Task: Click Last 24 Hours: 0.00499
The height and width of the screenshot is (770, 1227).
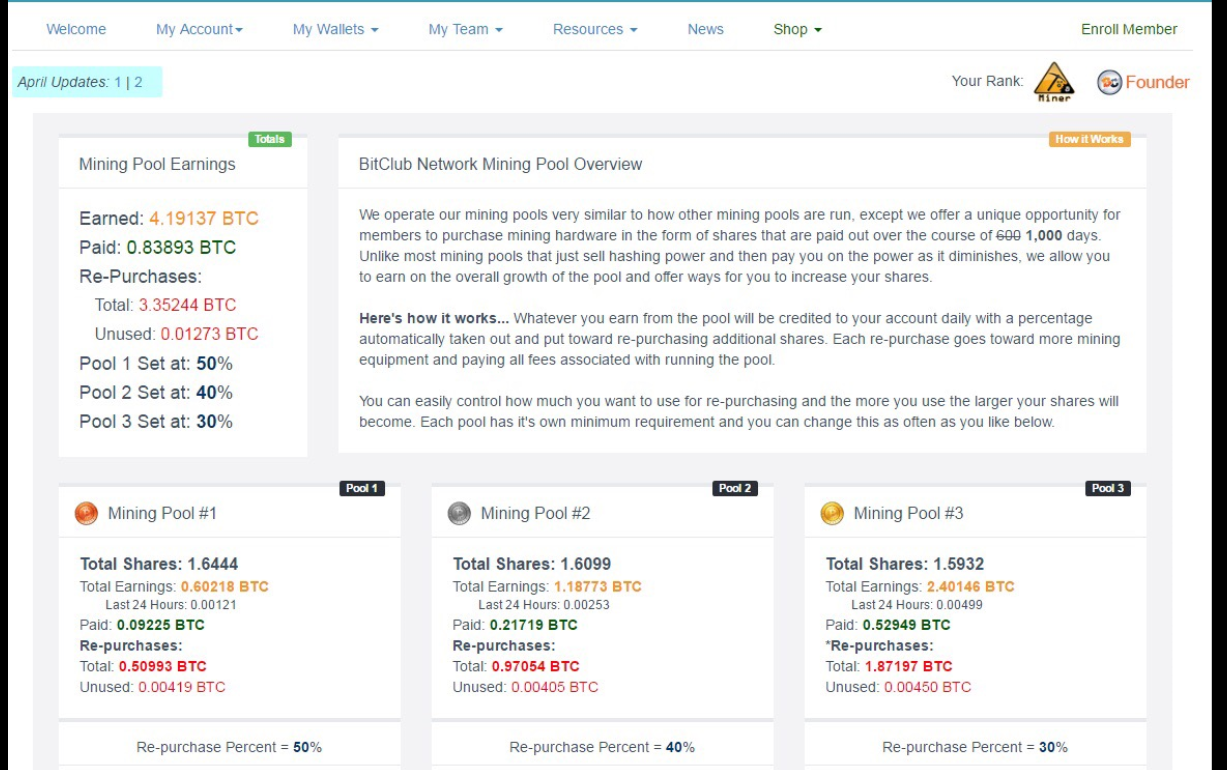Action: [917, 605]
